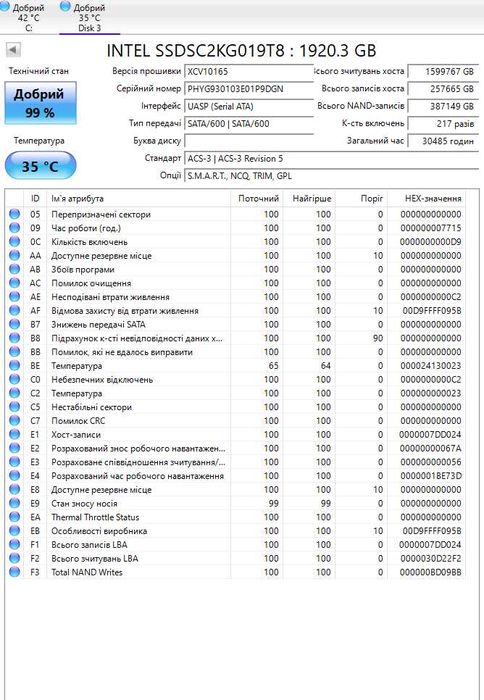Click status icon for EA Thermal Throttle Status
Viewport: 484px width, 700px height.
[15, 517]
